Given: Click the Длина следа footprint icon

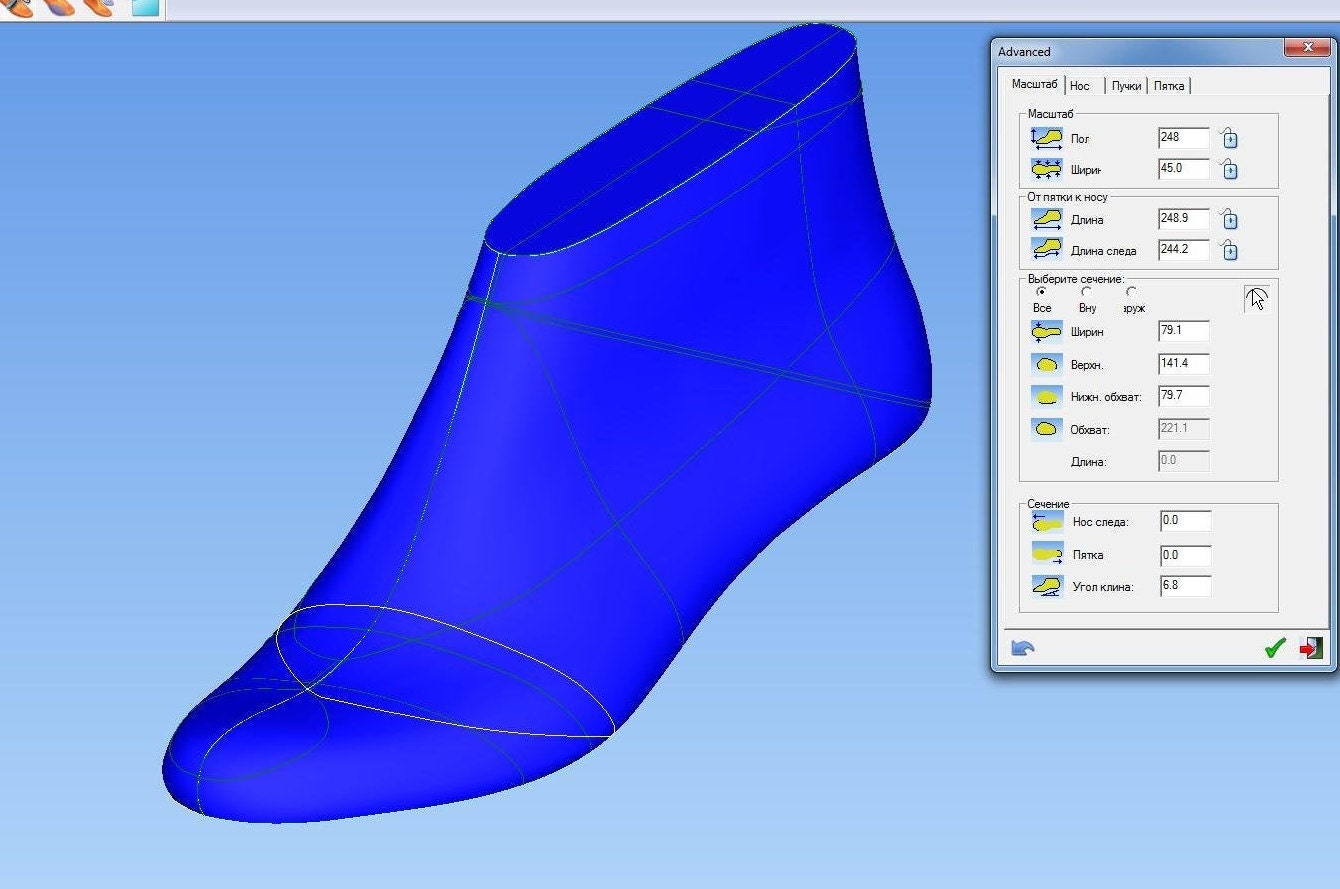Looking at the screenshot, I should [x=1046, y=251].
